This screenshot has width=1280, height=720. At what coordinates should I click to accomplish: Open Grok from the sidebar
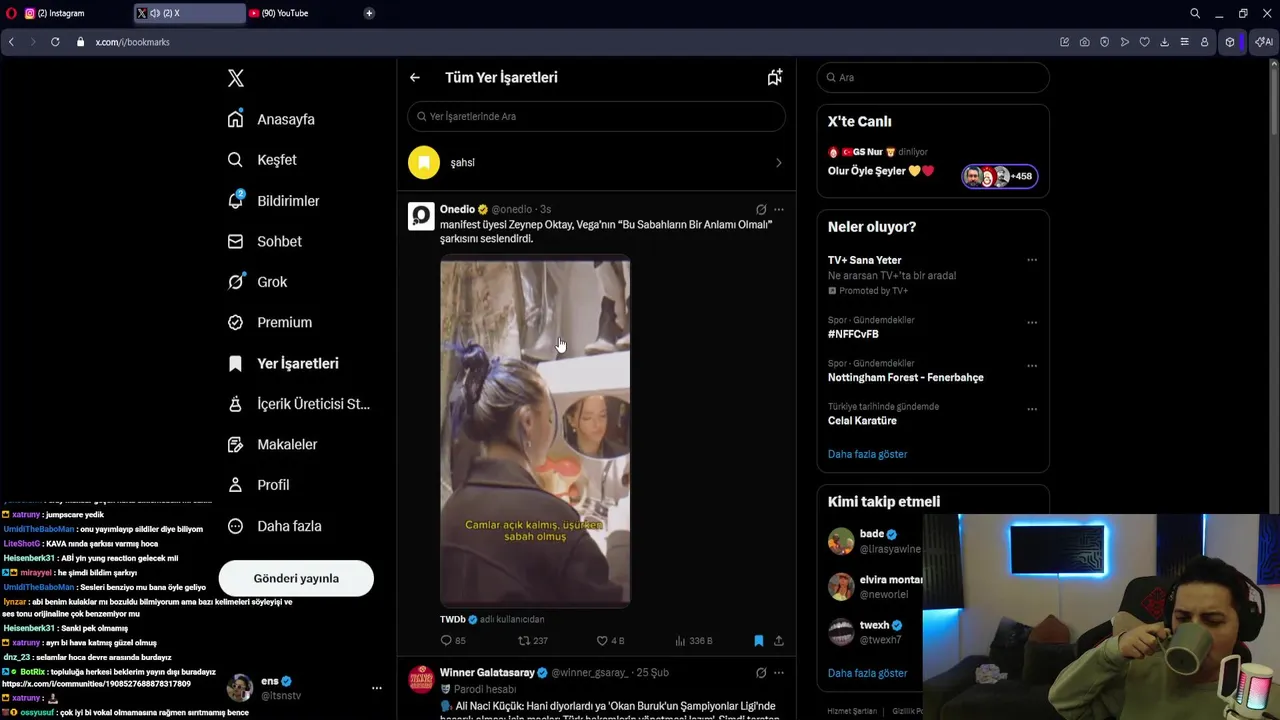coord(257,282)
